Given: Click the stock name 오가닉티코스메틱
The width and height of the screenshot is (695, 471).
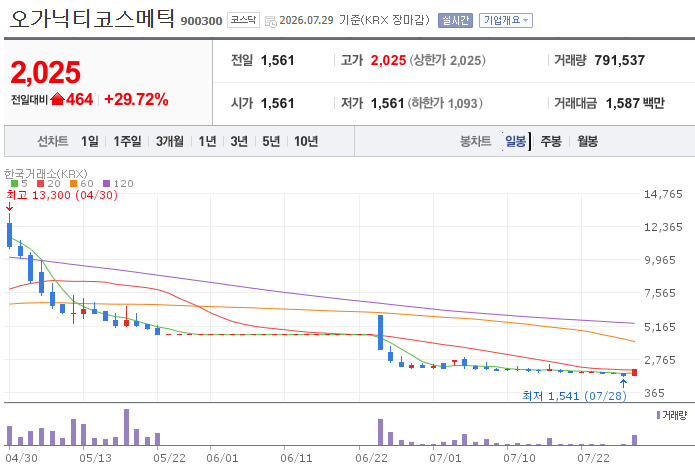Looking at the screenshot, I should 92,19.
